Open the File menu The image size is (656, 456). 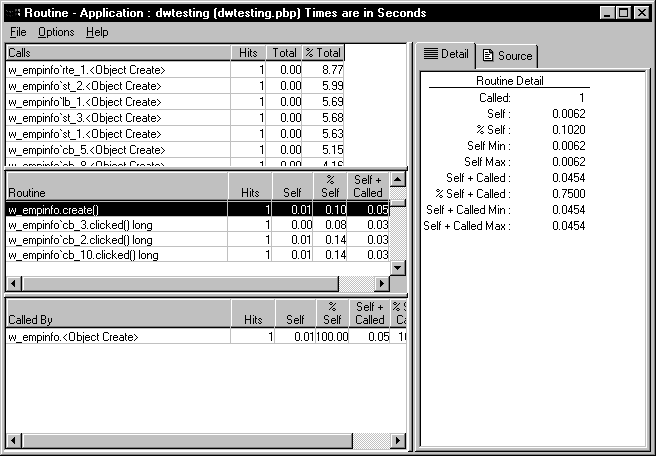click(x=17, y=32)
